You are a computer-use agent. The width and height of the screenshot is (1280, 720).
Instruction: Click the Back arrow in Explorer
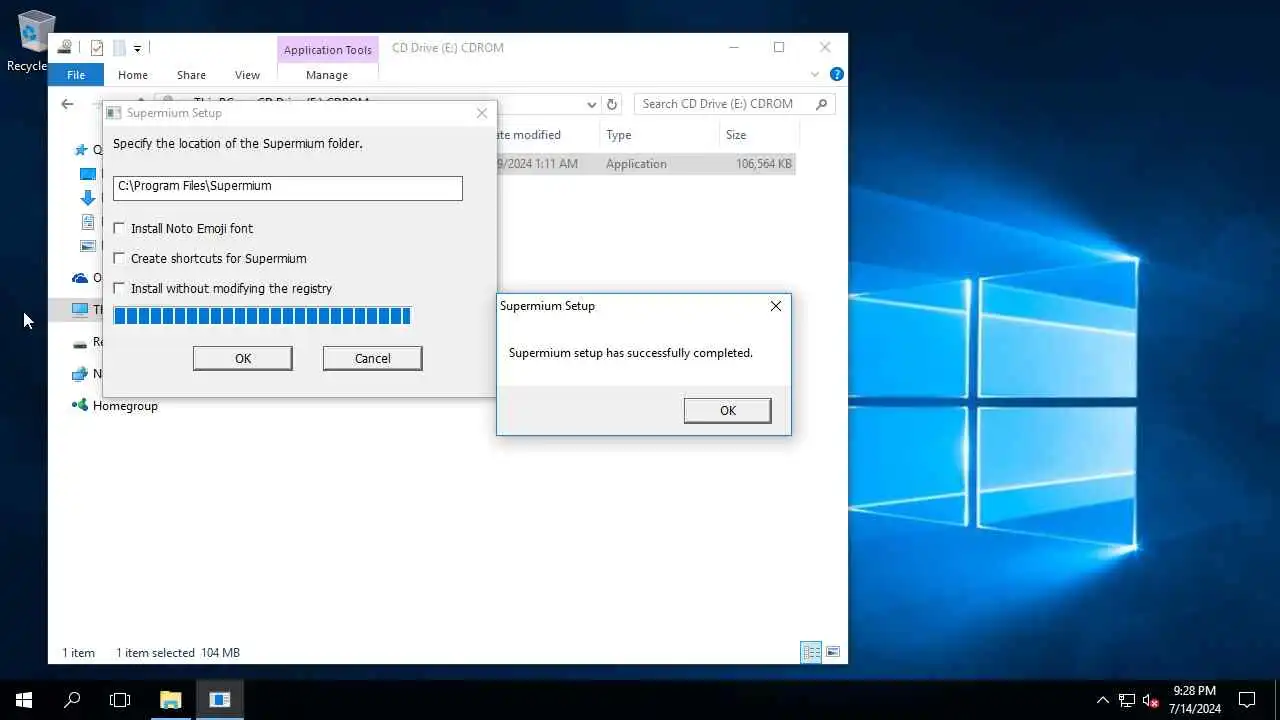67,104
